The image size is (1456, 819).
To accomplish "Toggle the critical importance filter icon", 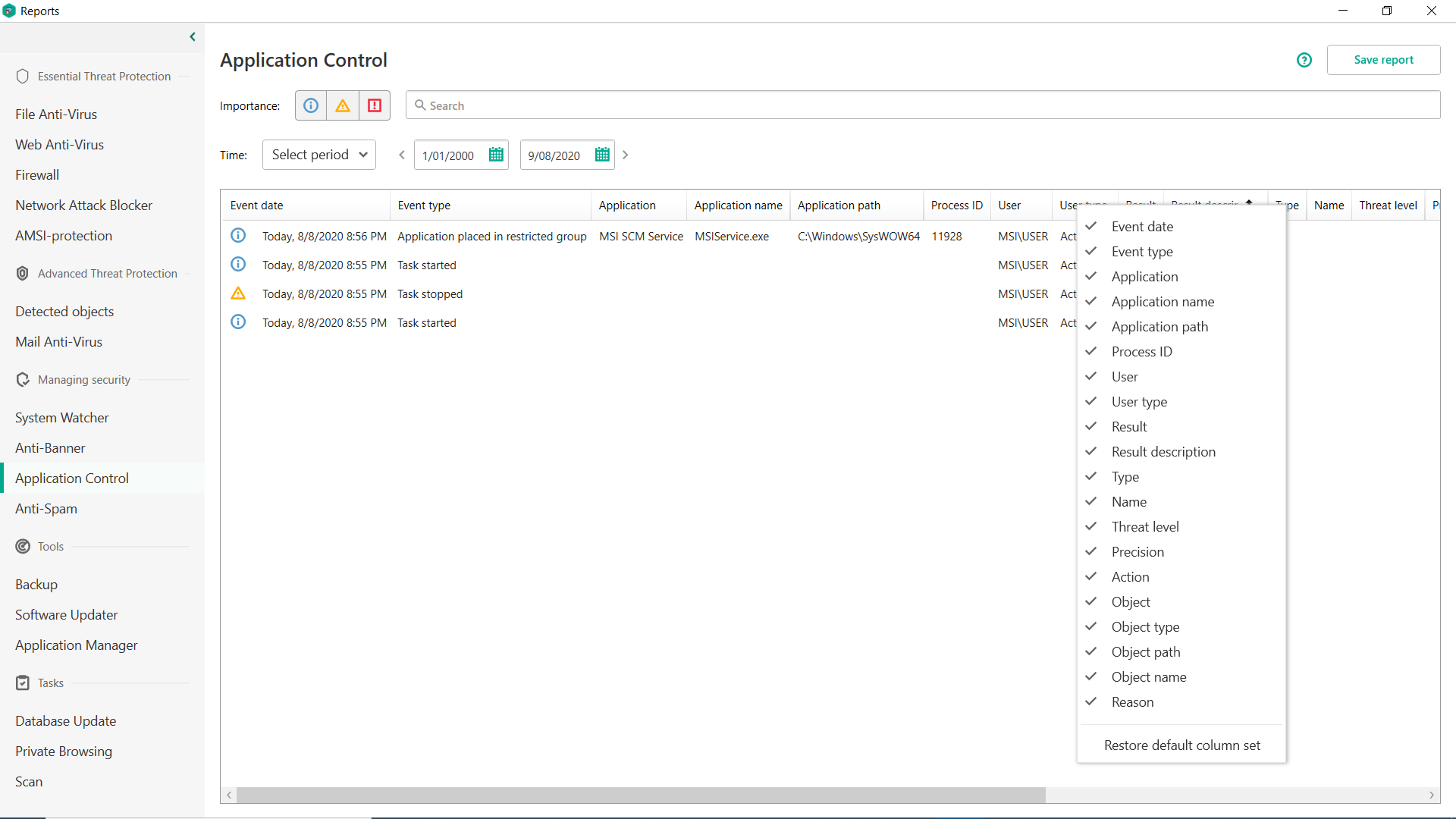I will point(375,105).
